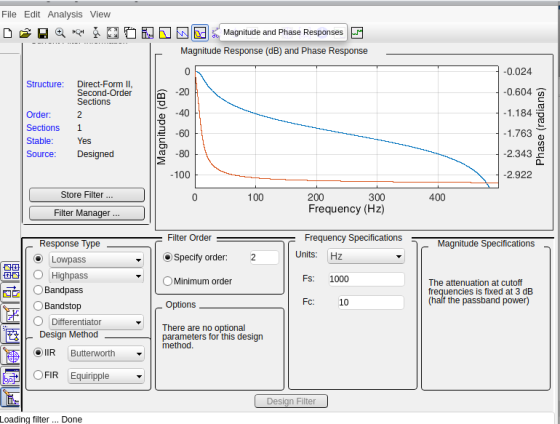Show Magnitude Response analysis icon
The height and width of the screenshot is (424, 560).
click(x=165, y=33)
